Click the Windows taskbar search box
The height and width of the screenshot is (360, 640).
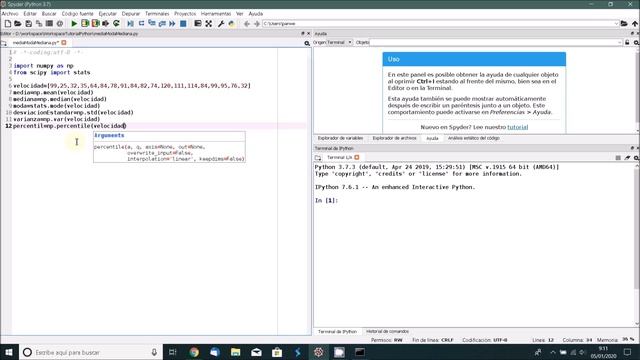(x=91, y=352)
